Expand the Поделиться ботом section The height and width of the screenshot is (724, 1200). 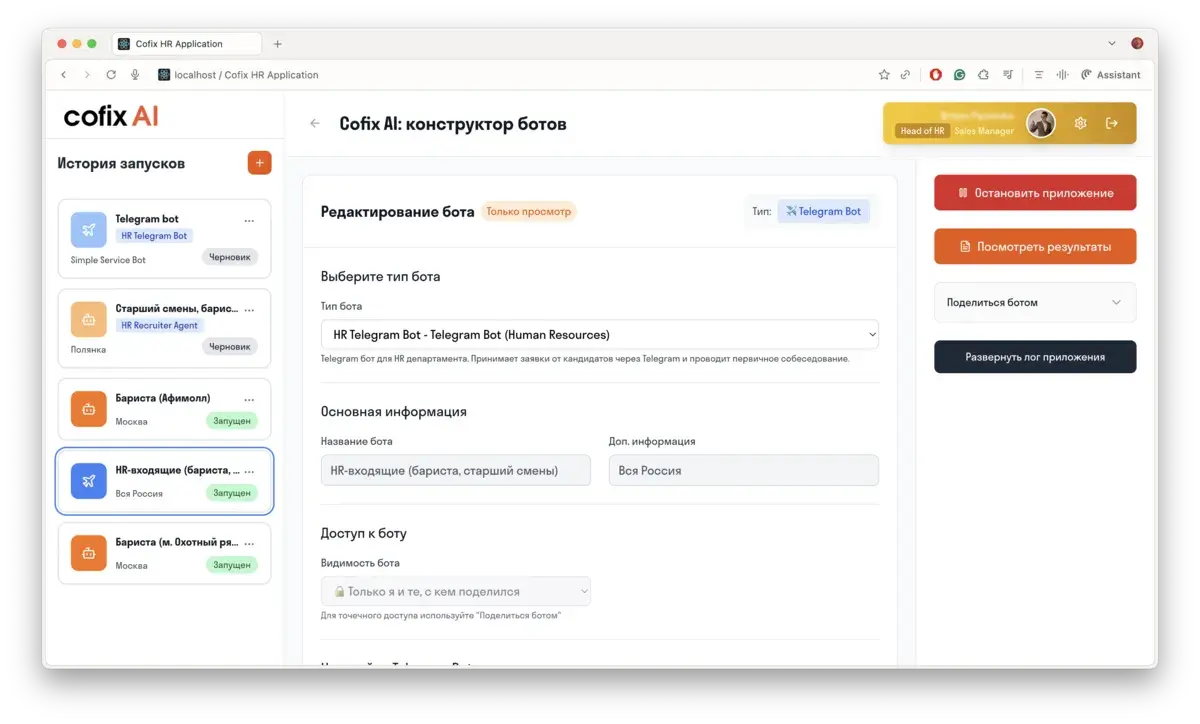coord(1035,302)
